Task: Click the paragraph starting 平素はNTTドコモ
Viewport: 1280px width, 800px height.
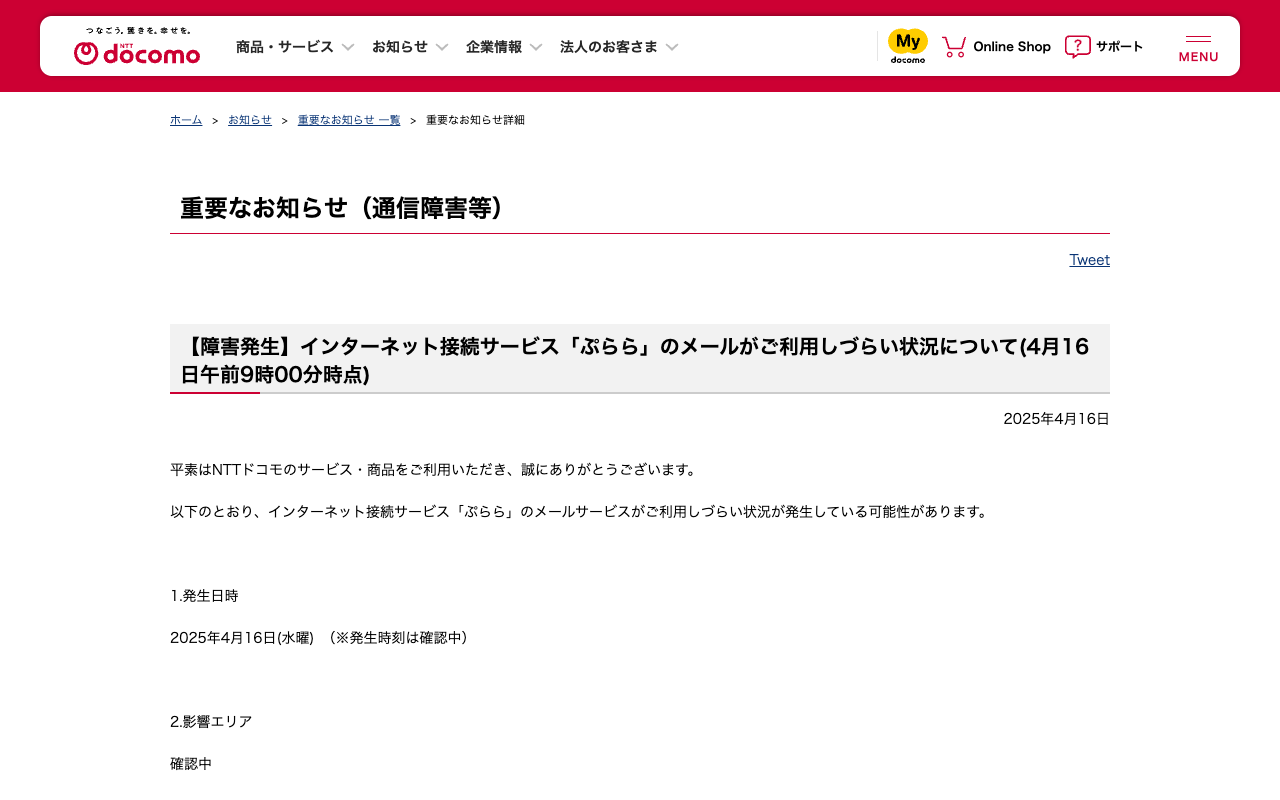Action: click(435, 470)
